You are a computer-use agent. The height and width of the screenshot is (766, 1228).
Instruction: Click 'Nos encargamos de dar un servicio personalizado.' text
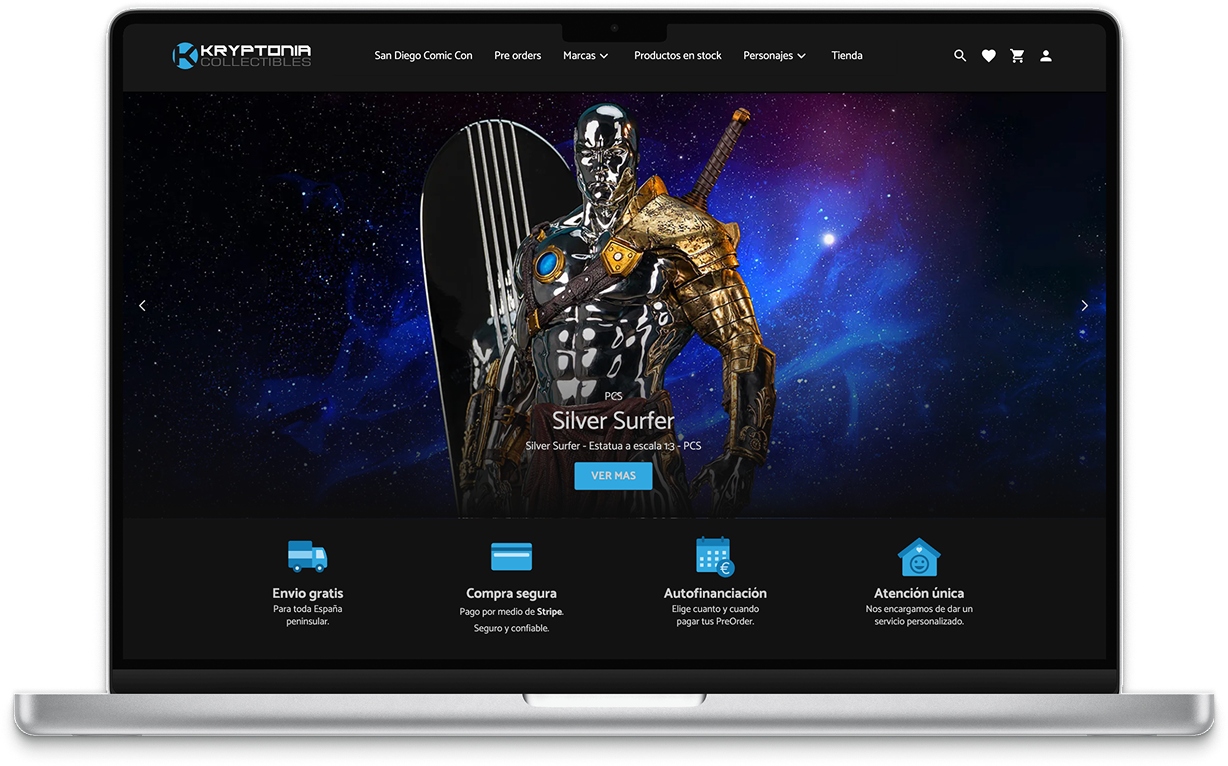(919, 615)
